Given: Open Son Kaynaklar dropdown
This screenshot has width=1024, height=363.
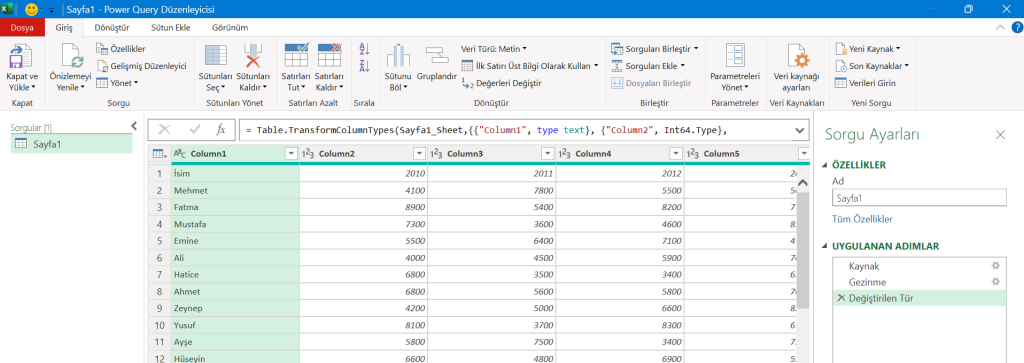Looking at the screenshot, I should [x=872, y=66].
